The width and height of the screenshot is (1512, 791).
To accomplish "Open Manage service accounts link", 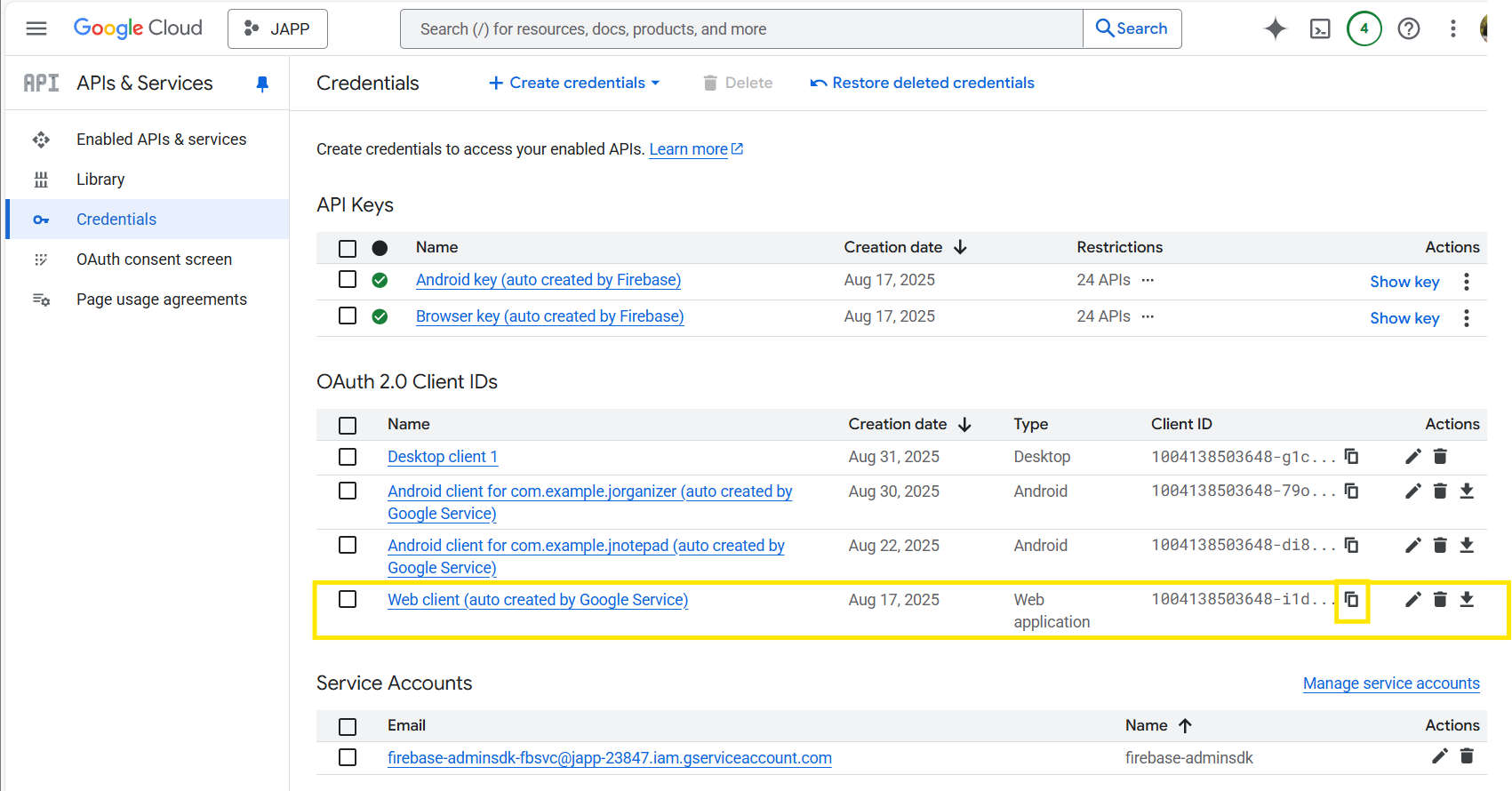I will point(1391,683).
